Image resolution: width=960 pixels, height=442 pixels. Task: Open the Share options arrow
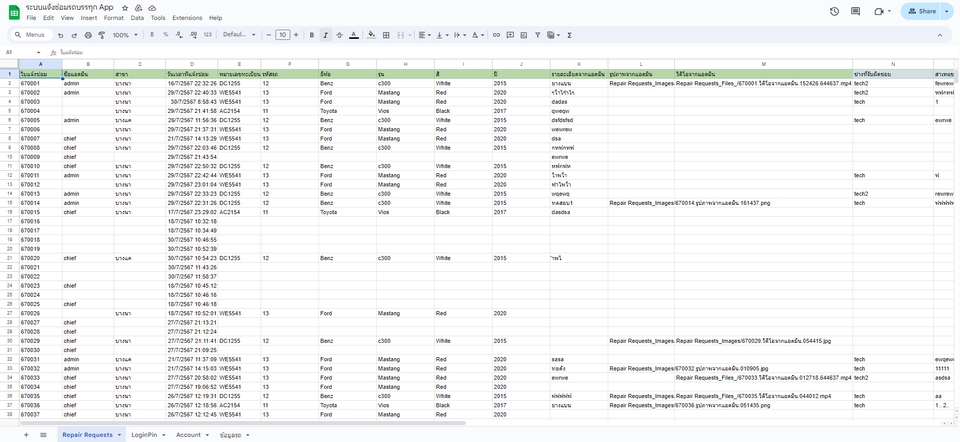[948, 11]
